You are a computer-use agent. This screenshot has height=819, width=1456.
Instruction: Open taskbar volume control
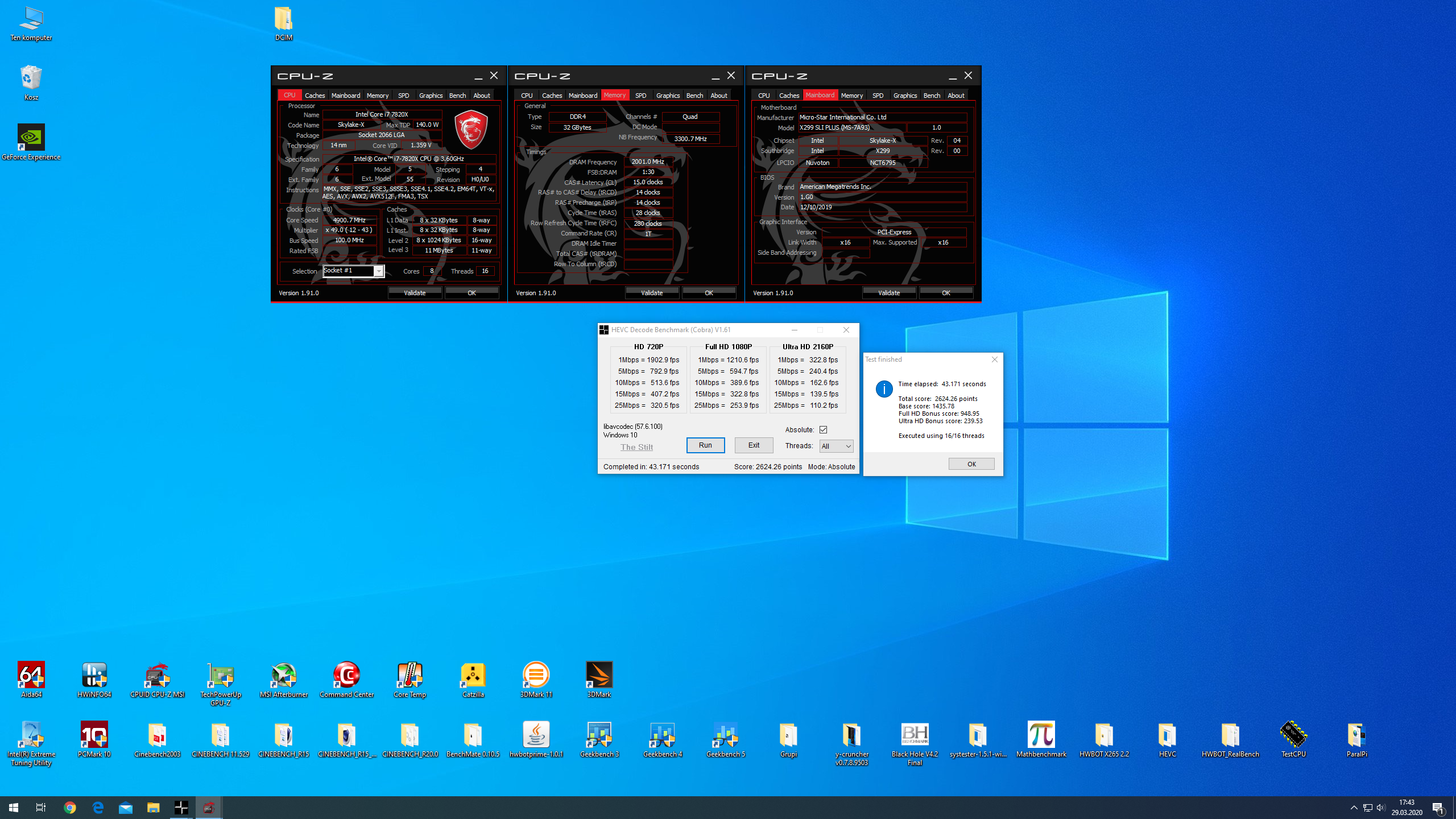tap(1381, 808)
